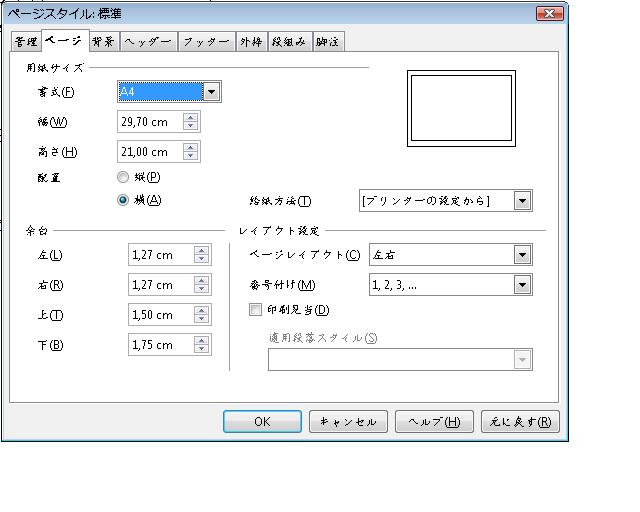The width and height of the screenshot is (640, 512).
Task: Open the 給紙方法 paper tray dropdown
Action: (x=522, y=200)
